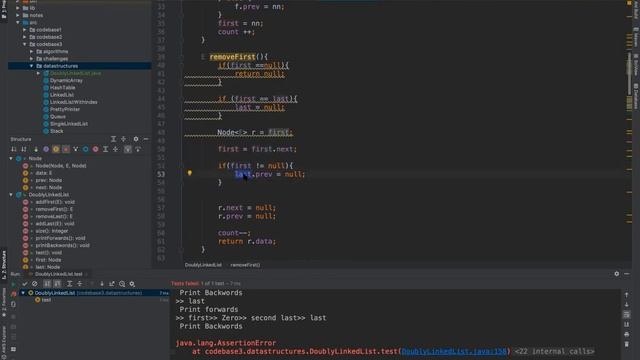This screenshot has width=640, height=360.
Task: Click the Structure panel settings gear
Action: pos(136,139)
